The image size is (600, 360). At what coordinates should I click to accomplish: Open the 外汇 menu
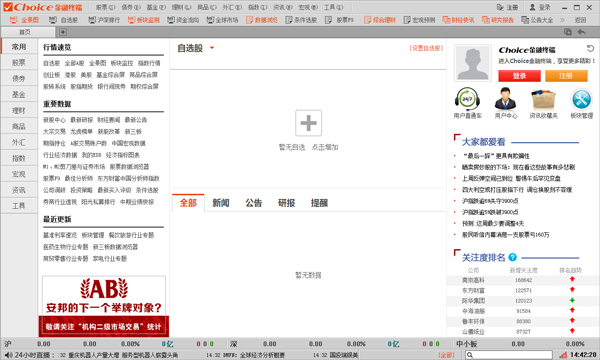click(x=232, y=7)
